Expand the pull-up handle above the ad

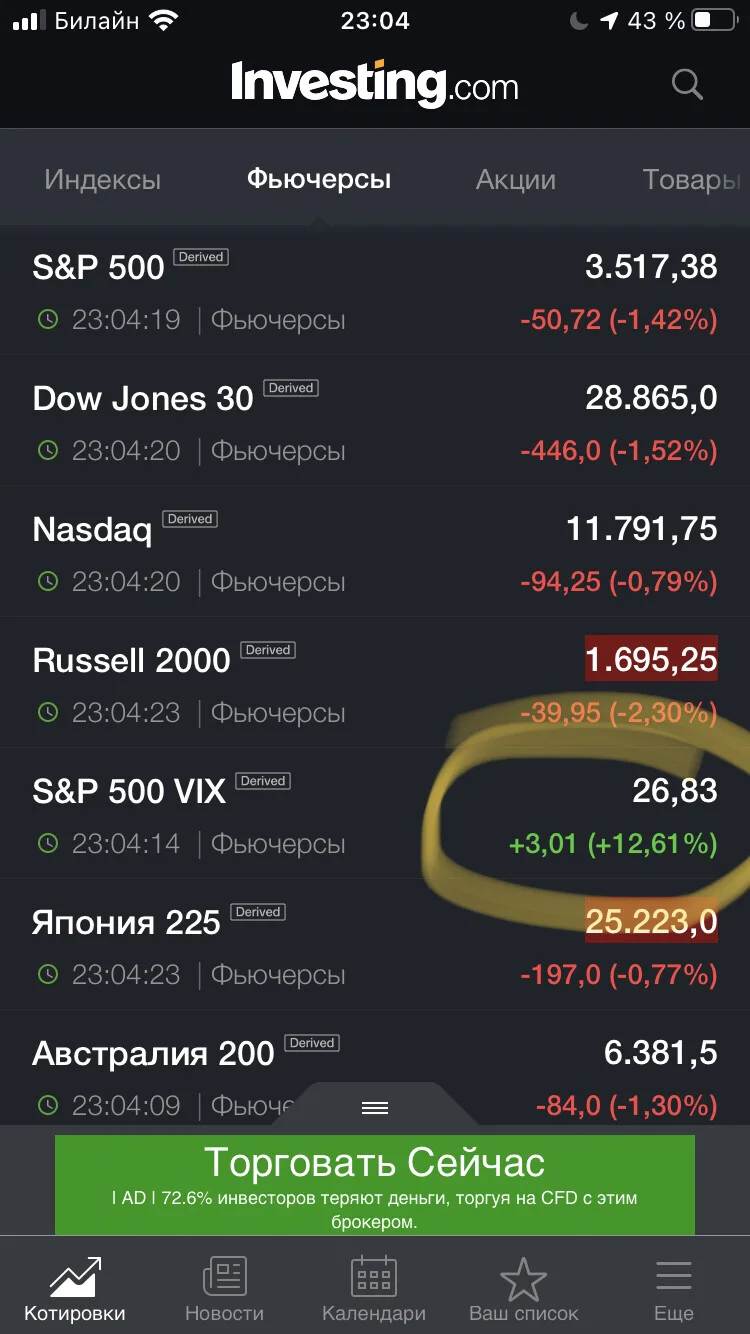(x=375, y=1107)
